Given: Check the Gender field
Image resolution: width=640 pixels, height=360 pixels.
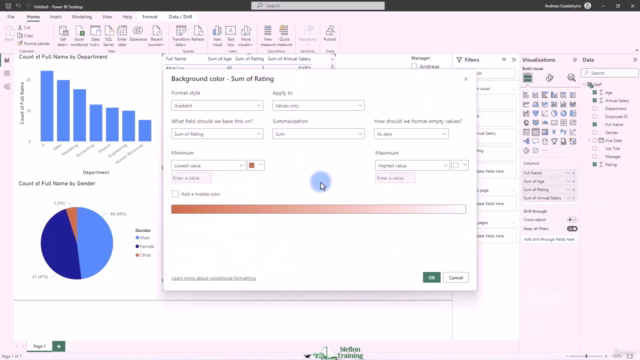Looking at the screenshot, I should point(595,132).
